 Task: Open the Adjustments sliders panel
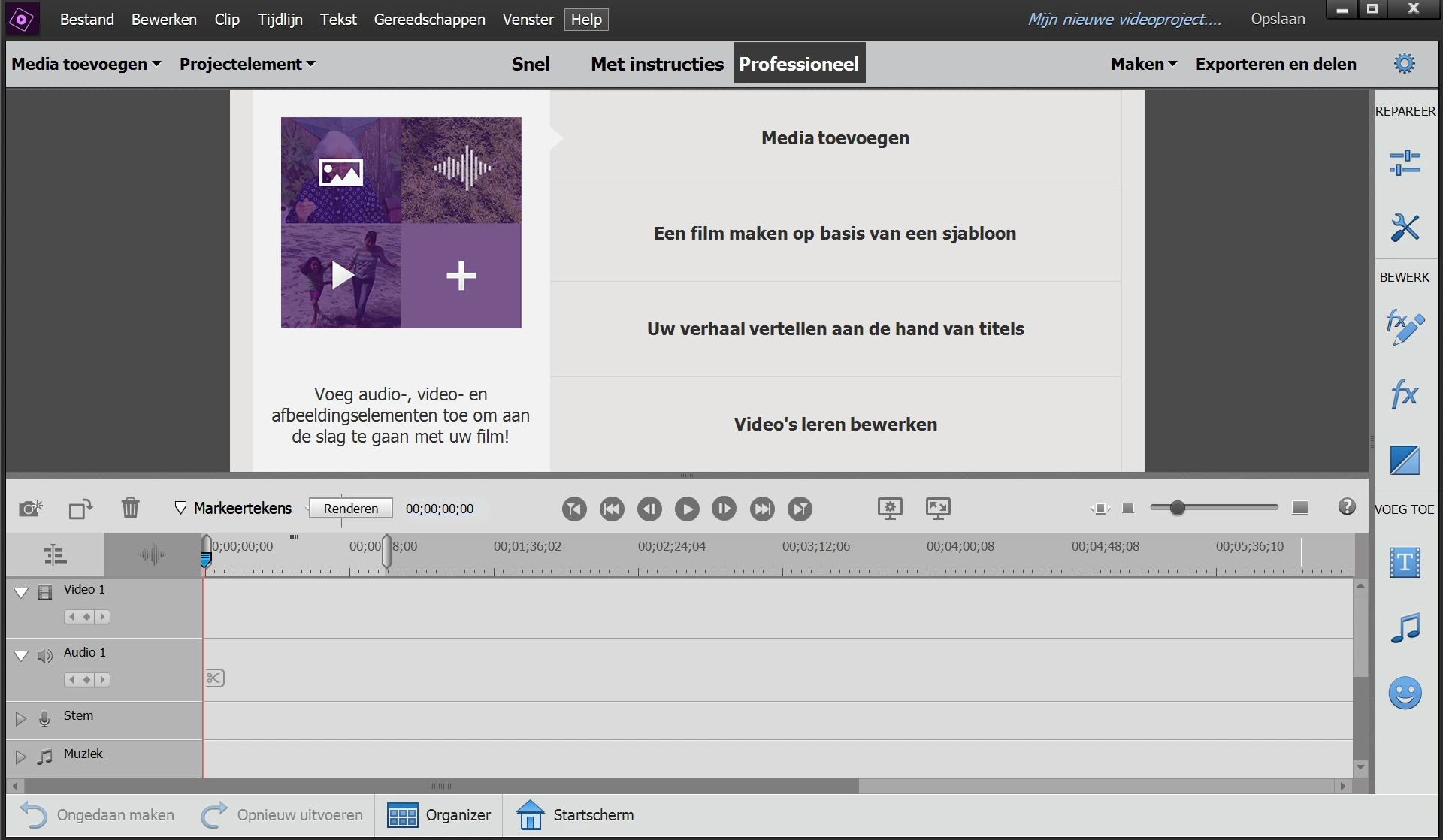coord(1404,162)
